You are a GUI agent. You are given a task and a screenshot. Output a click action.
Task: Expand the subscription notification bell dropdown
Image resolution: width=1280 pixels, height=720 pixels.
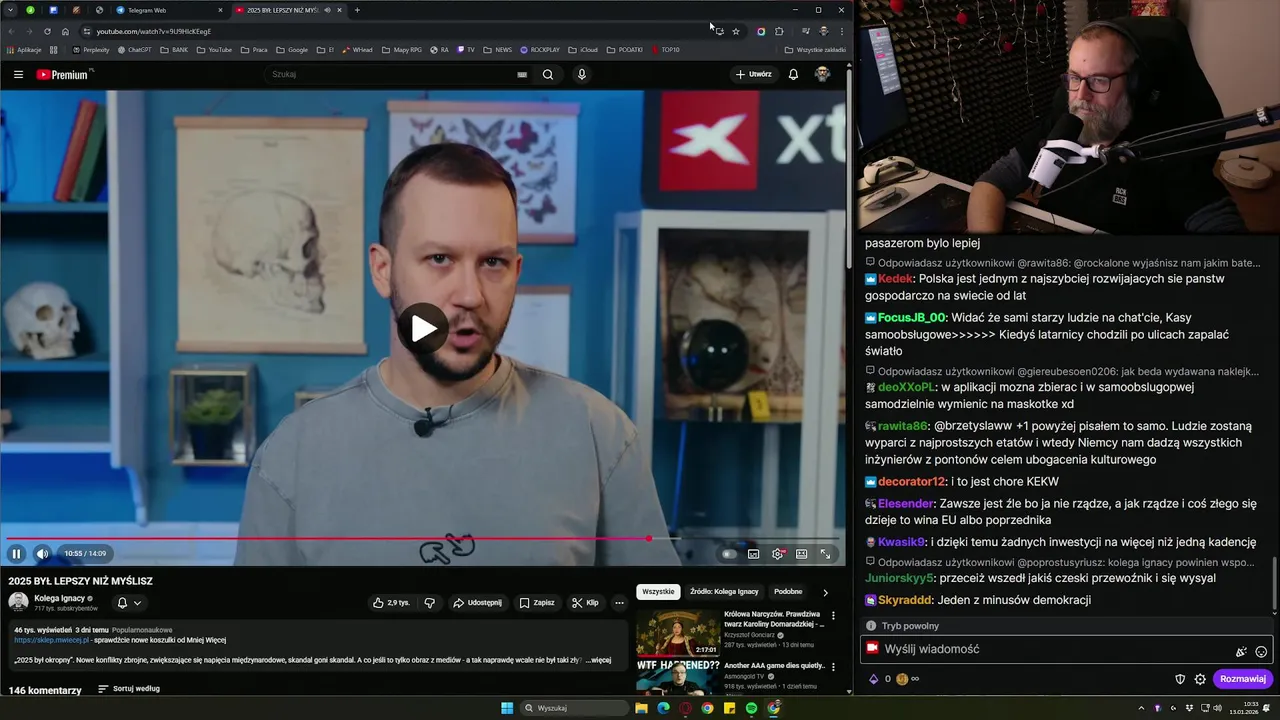[x=129, y=603]
